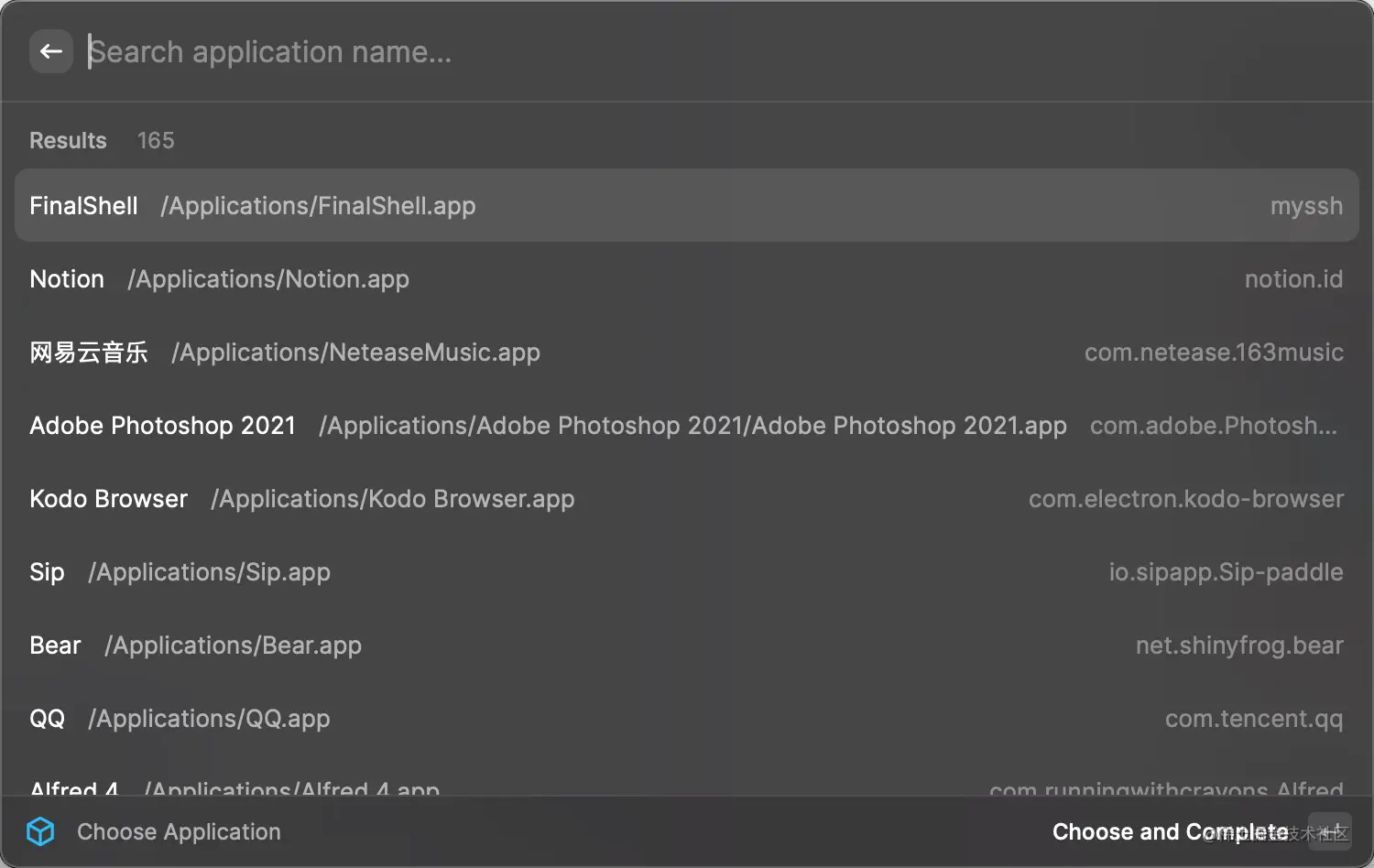Click the back arrow button

tap(51, 51)
